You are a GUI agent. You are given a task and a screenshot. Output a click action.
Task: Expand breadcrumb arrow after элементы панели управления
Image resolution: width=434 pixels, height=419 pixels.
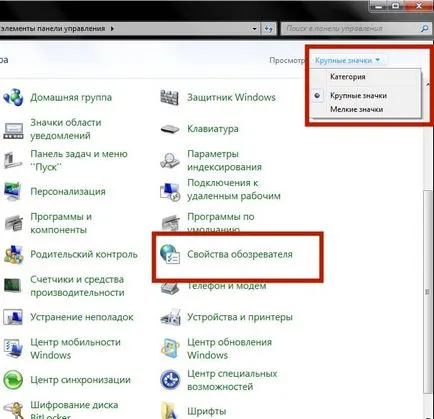[112, 29]
